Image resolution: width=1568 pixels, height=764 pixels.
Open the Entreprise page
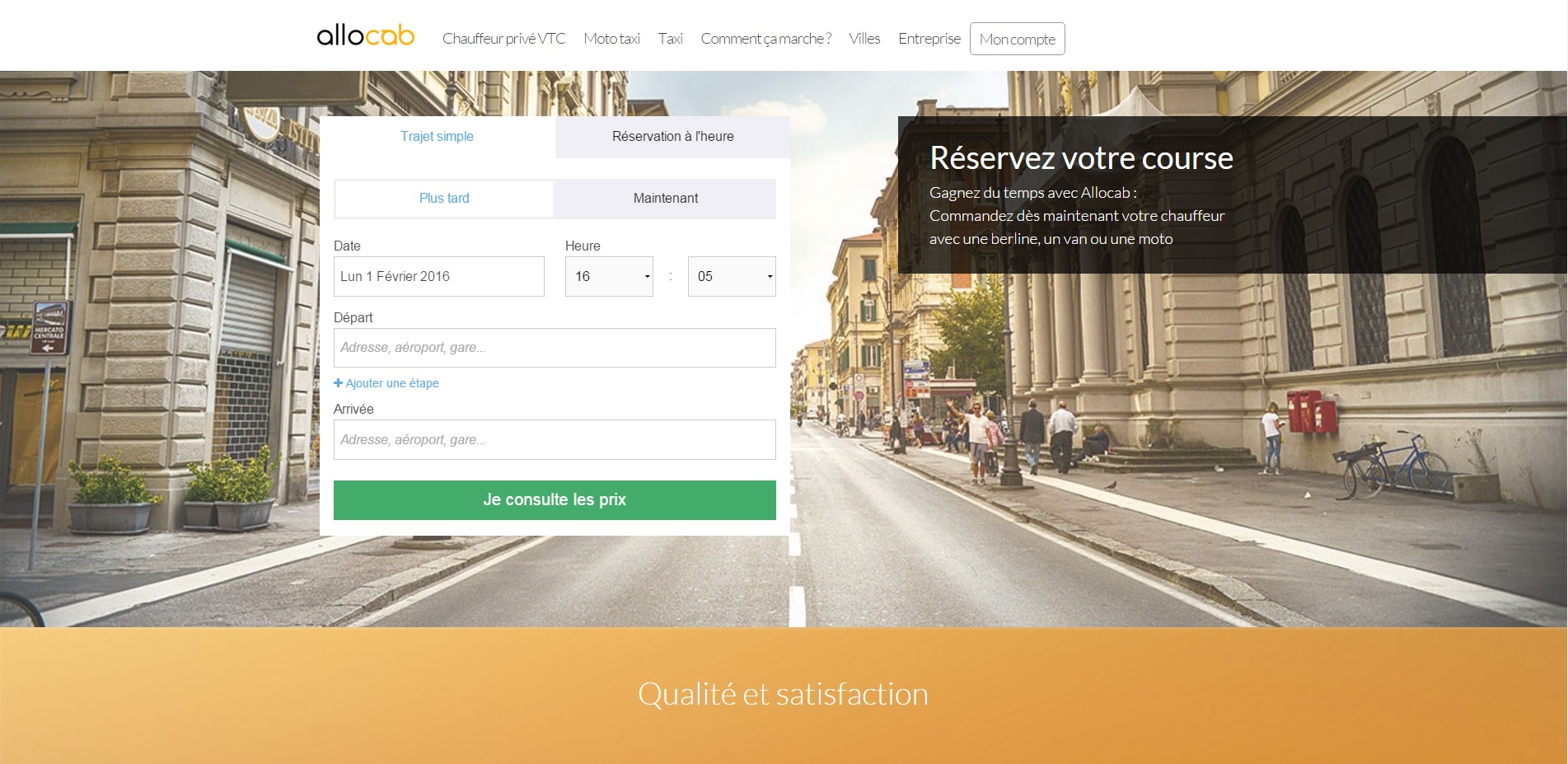pyautogui.click(x=929, y=39)
